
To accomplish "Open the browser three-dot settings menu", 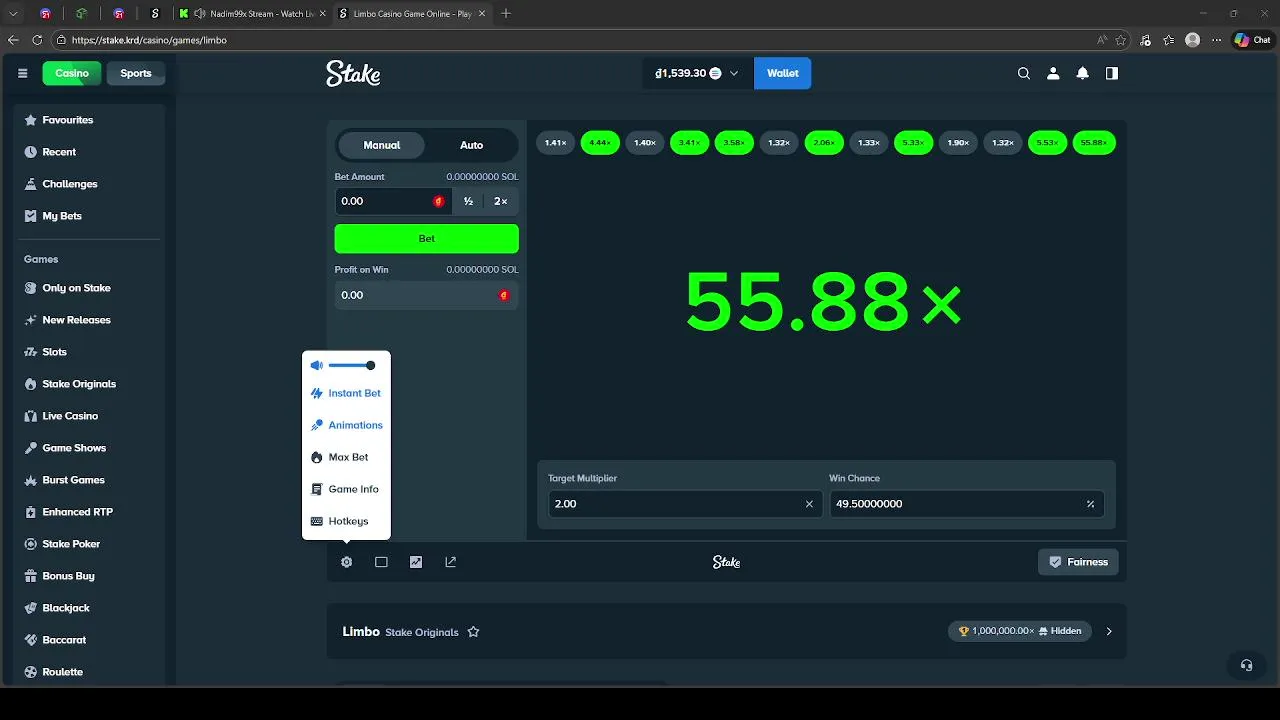I will click(x=1217, y=40).
